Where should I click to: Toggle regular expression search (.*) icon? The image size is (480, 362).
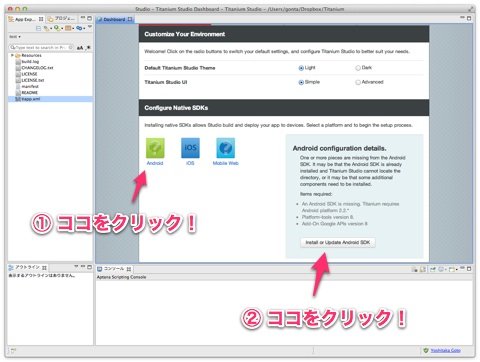pyautogui.click(x=88, y=48)
